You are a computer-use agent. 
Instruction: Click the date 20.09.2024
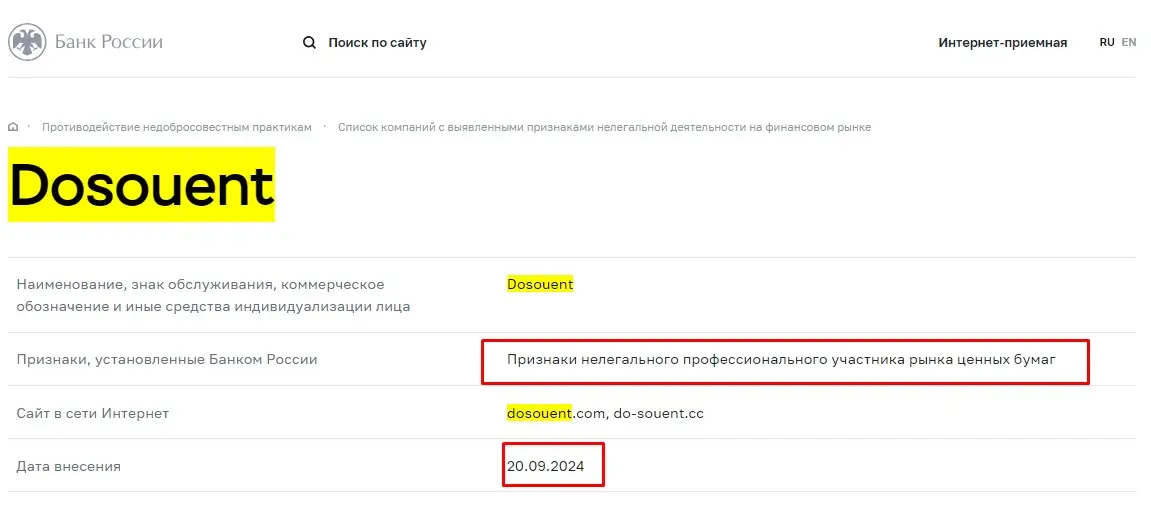[x=545, y=466]
